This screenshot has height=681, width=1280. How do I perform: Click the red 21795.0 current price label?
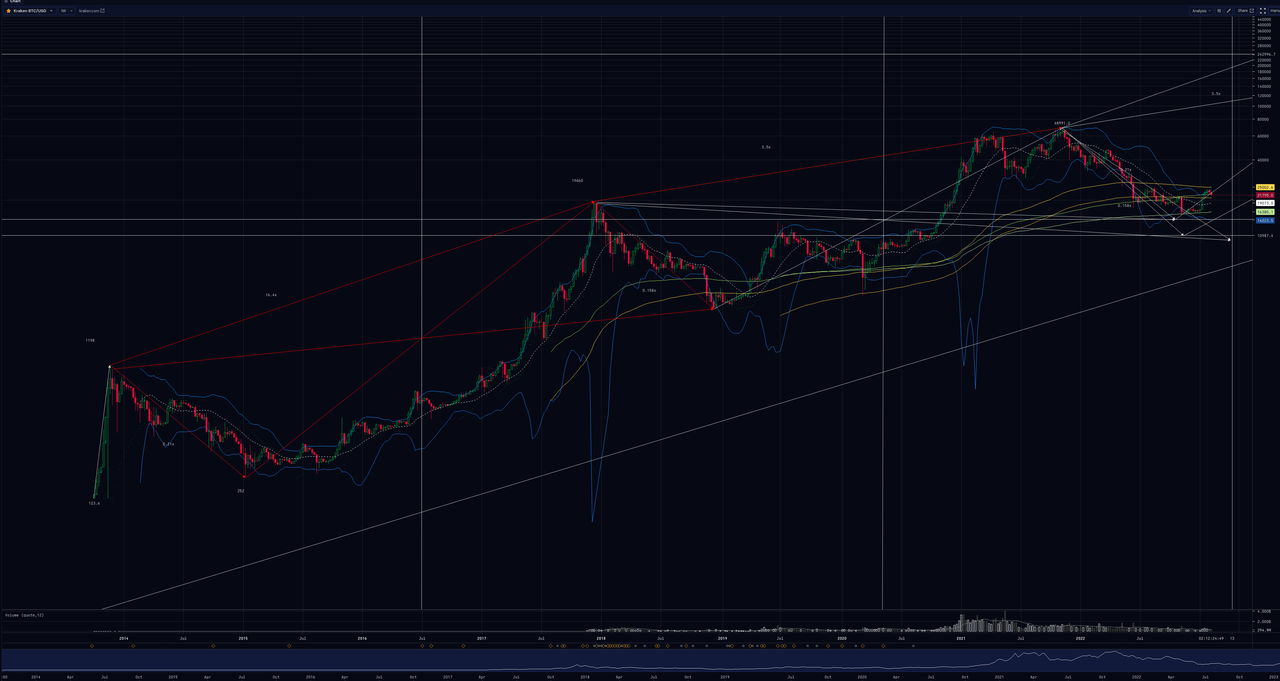point(1265,195)
